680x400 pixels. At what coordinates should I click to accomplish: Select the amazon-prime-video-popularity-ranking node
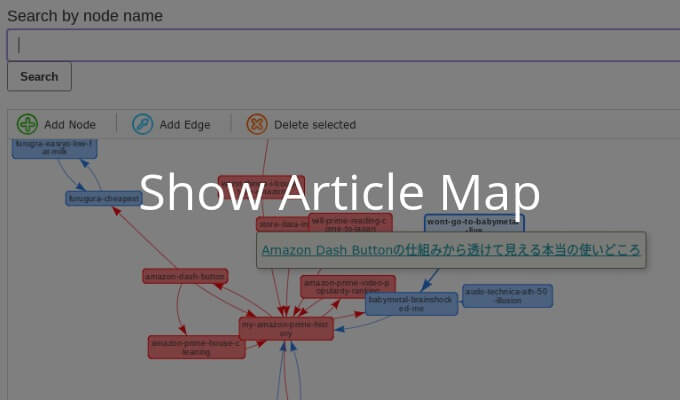pos(348,286)
